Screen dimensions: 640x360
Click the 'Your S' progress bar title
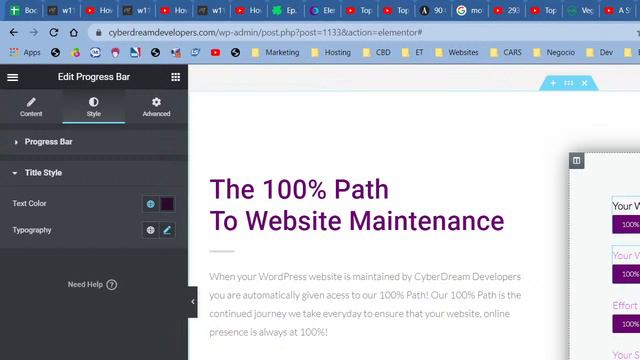pos(626,355)
